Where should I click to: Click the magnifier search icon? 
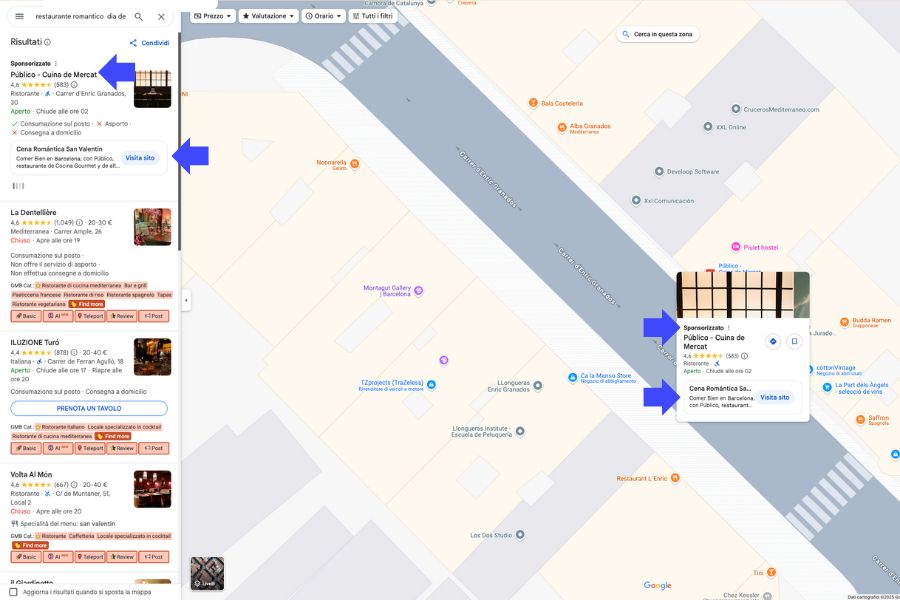click(x=139, y=17)
